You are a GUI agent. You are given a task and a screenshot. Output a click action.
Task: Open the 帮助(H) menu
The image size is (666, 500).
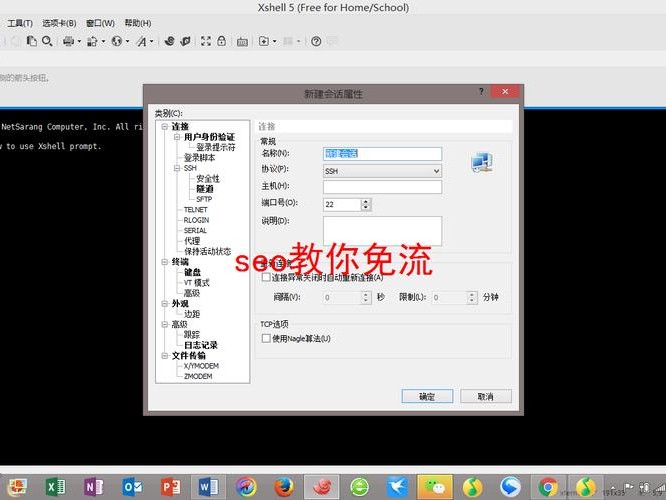click(x=138, y=23)
